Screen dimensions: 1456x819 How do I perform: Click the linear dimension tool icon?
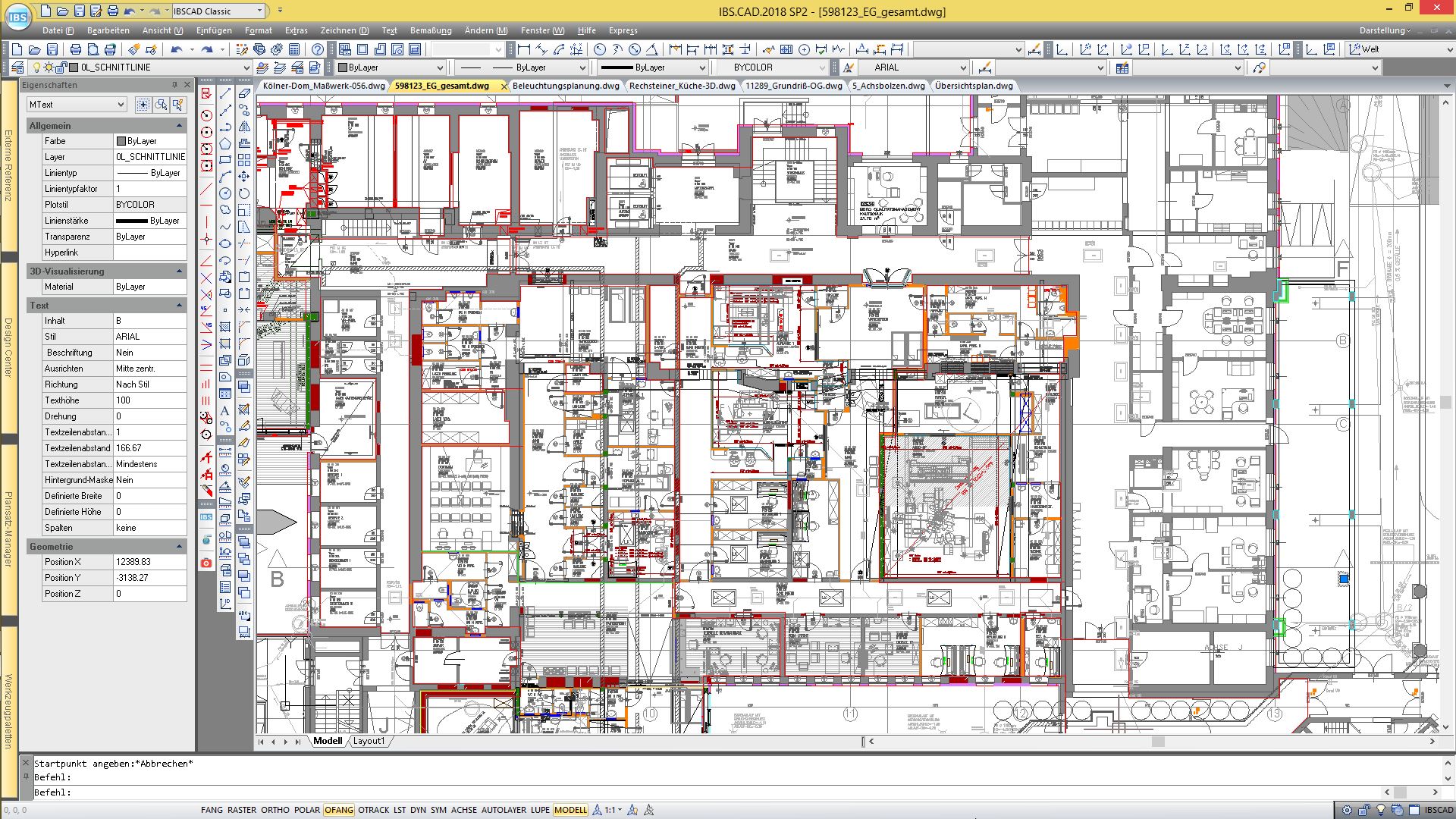coord(524,49)
